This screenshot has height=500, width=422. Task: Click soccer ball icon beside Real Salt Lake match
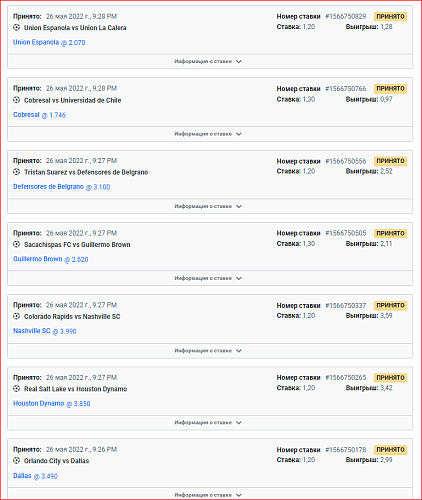pyautogui.click(x=16, y=389)
